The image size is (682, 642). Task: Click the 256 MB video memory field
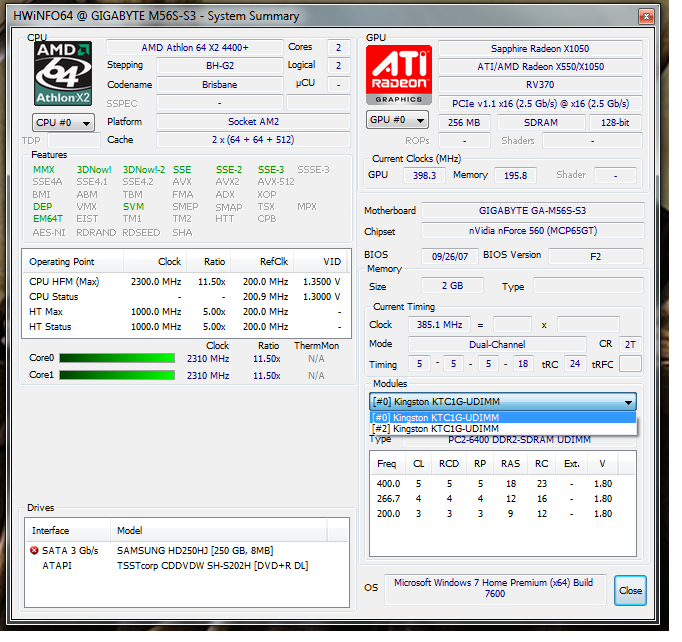(464, 123)
